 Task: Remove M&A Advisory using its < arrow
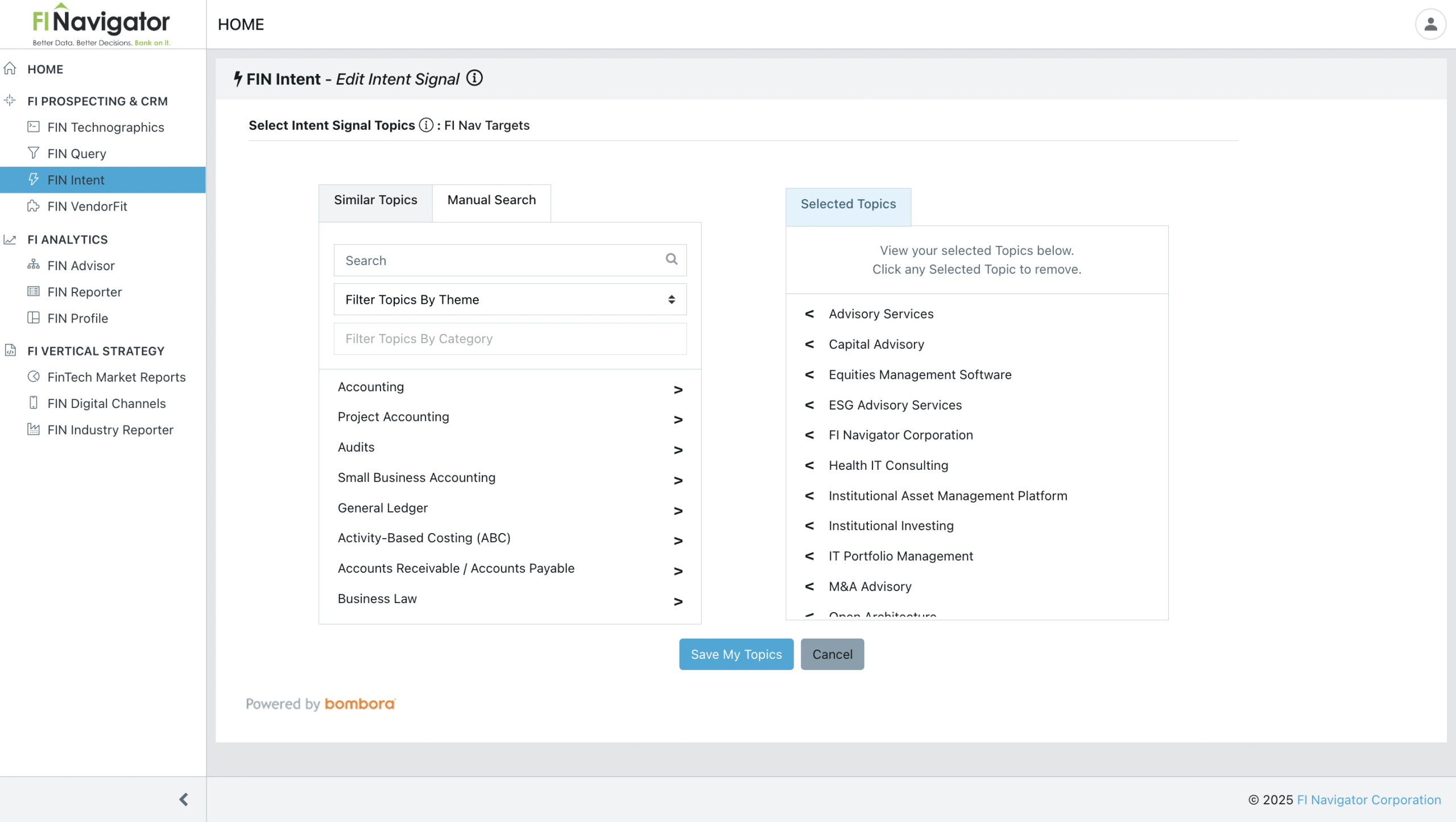click(x=809, y=586)
